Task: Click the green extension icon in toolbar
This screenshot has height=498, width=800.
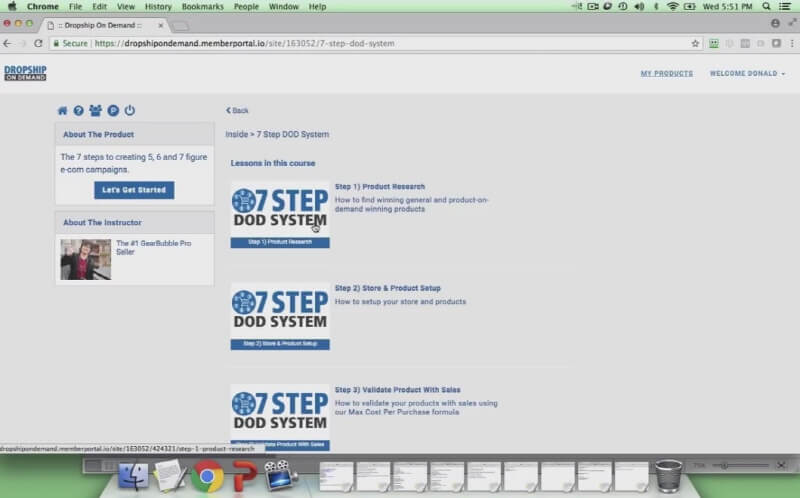Action: pos(714,43)
